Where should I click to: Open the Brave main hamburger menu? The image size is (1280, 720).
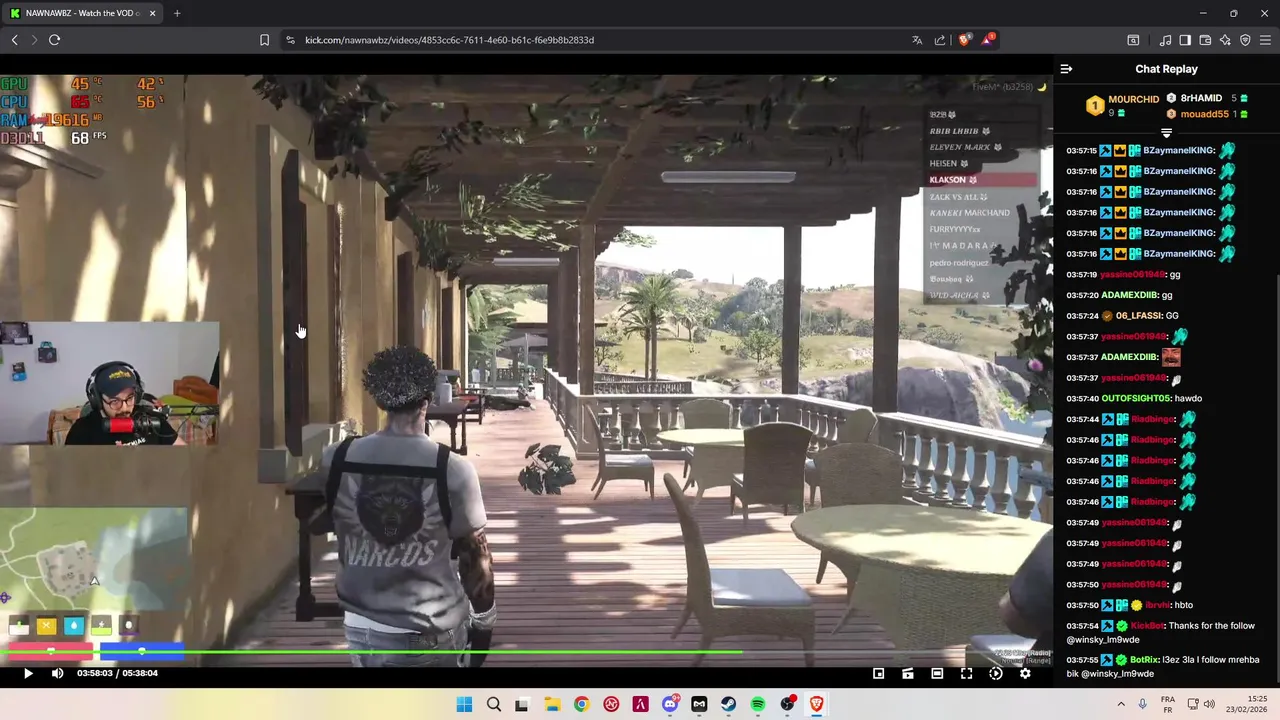(x=1265, y=40)
